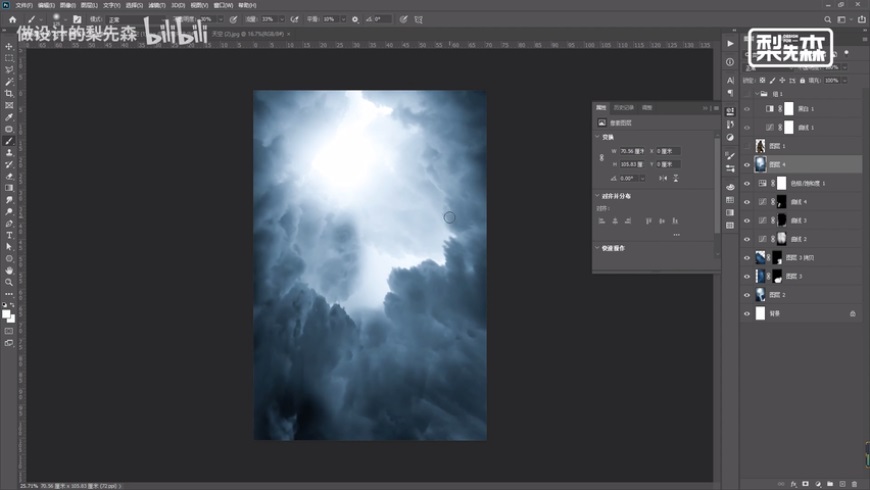Click the align left edges button
This screenshot has width=870, height=490.
tap(602, 221)
